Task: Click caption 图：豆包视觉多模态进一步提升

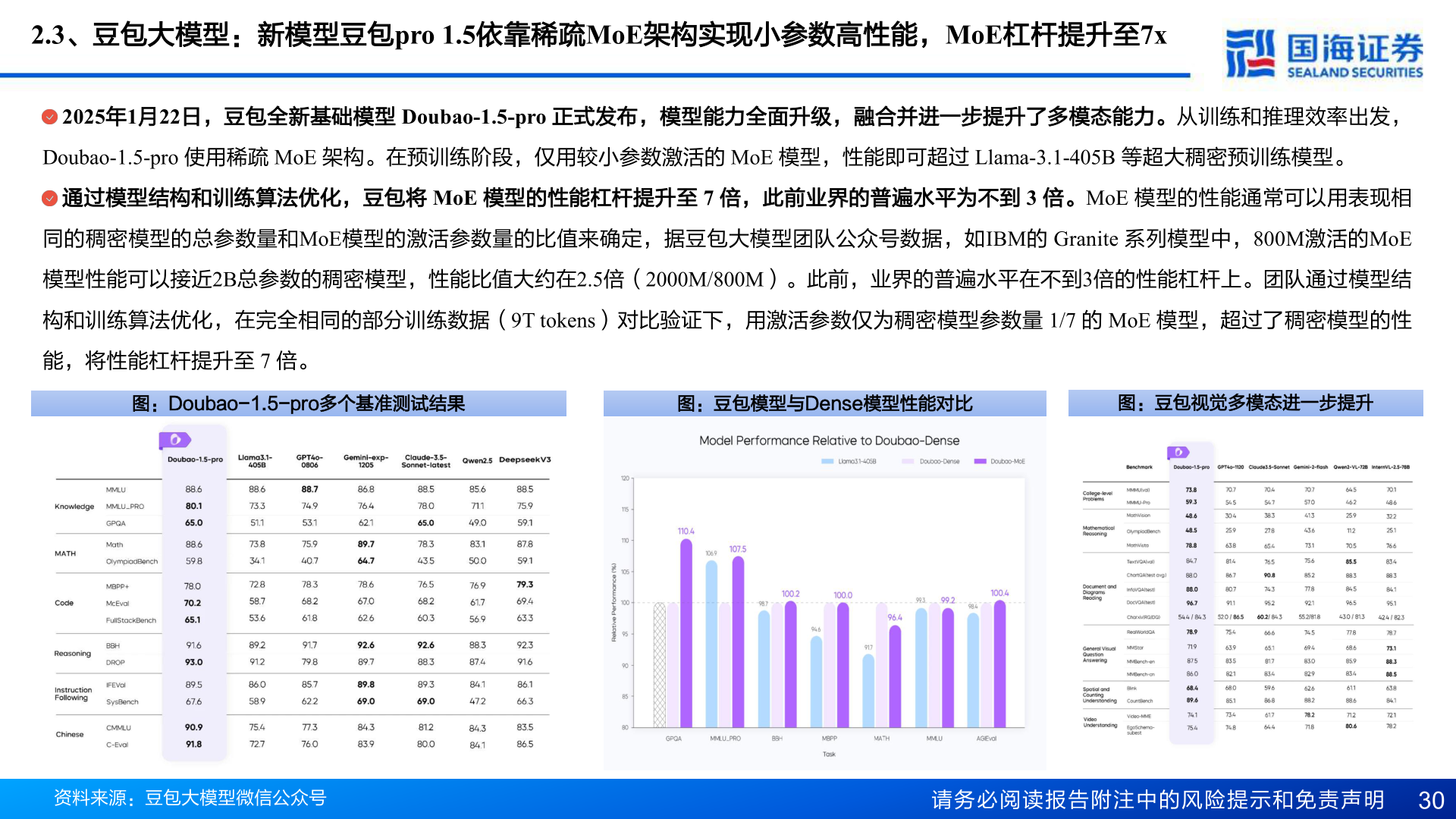Action: tap(1245, 403)
